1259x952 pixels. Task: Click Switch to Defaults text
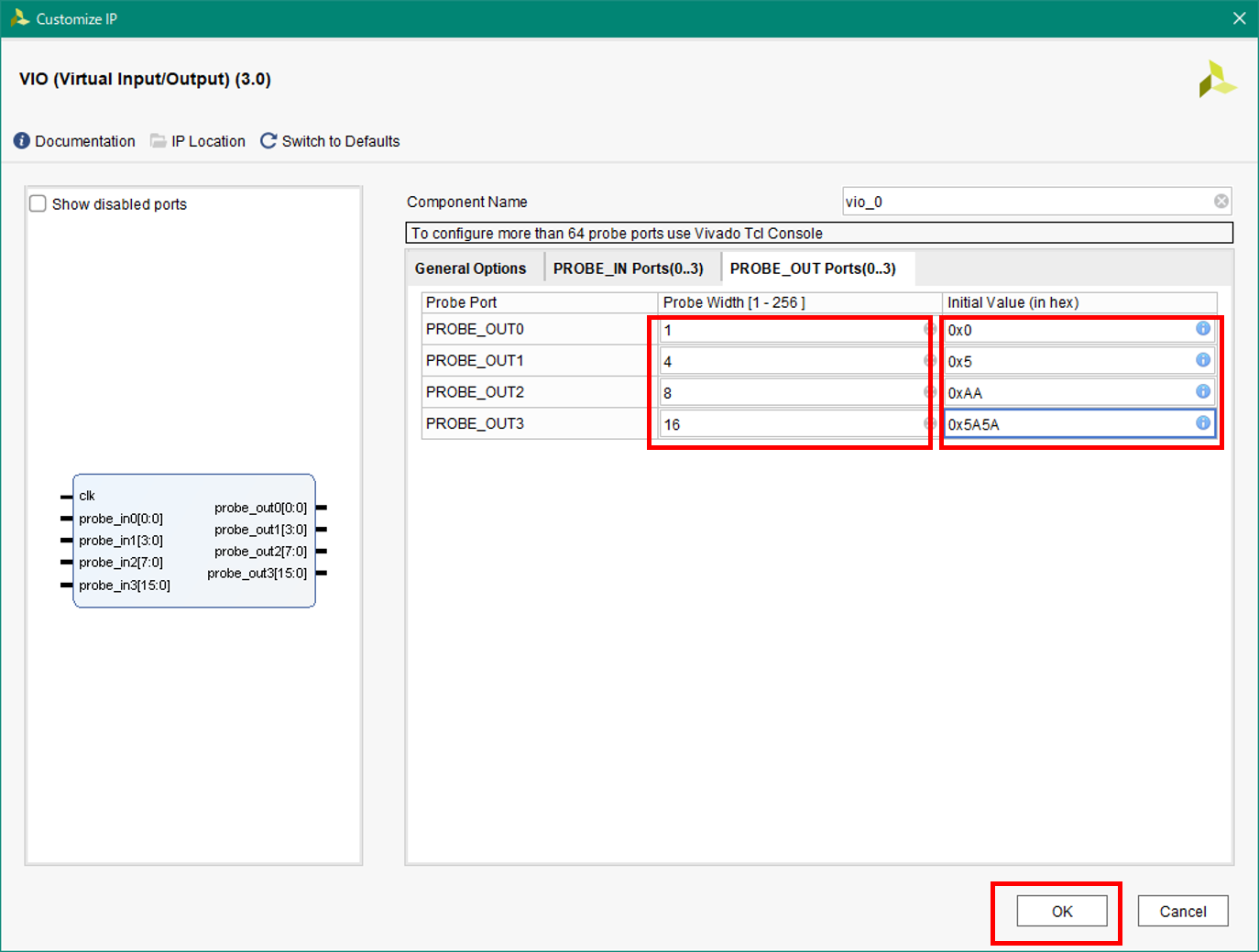tap(341, 141)
